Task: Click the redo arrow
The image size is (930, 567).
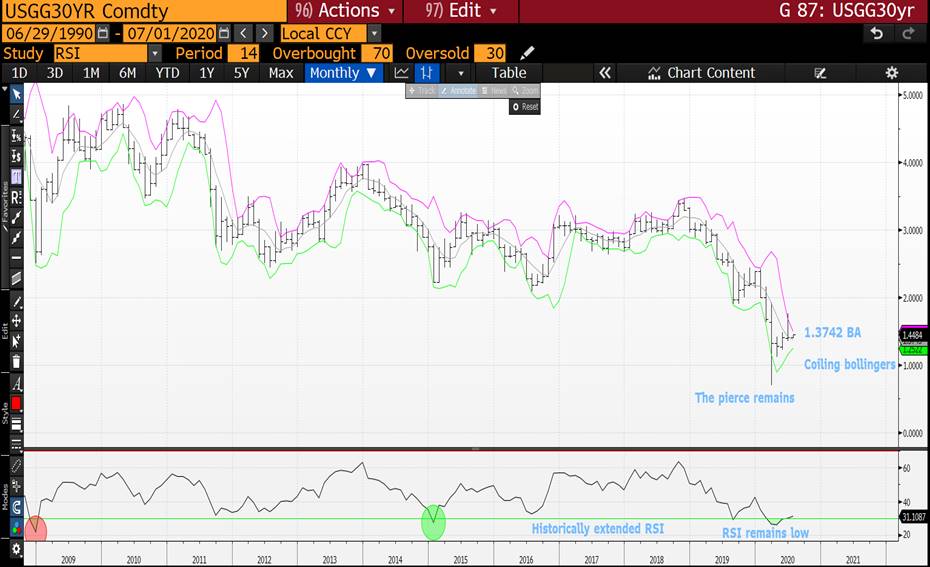Action: 908,33
